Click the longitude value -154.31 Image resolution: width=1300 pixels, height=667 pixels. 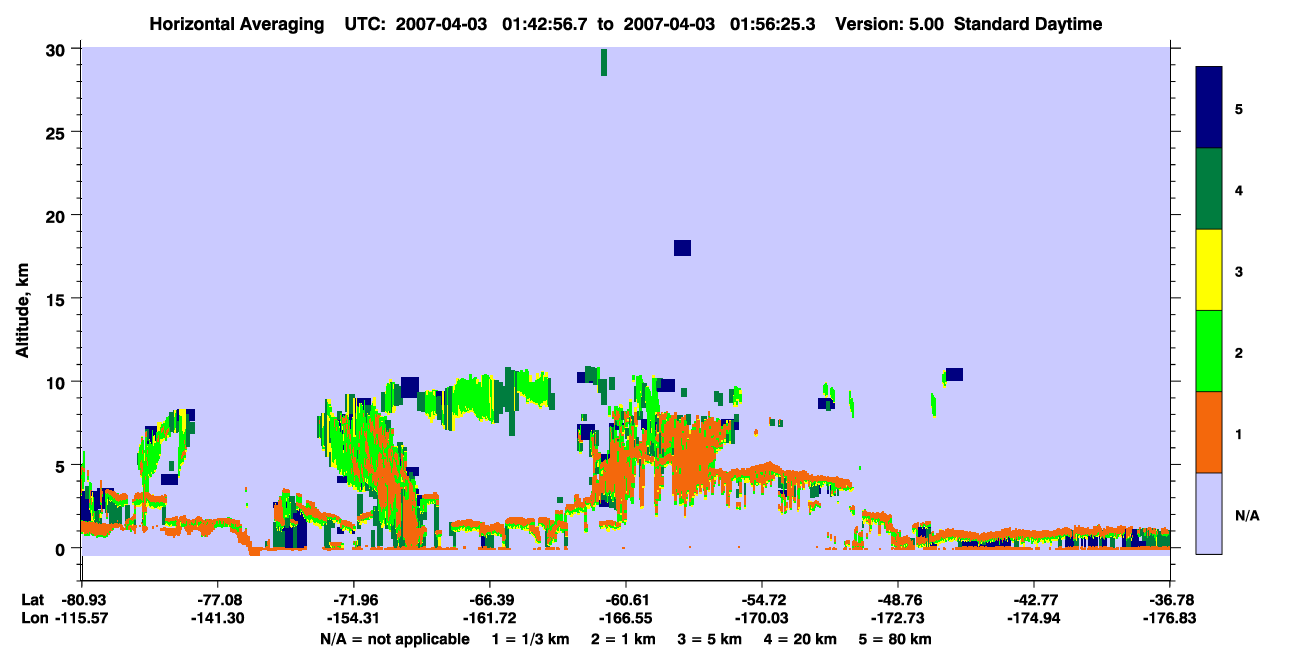(353, 618)
